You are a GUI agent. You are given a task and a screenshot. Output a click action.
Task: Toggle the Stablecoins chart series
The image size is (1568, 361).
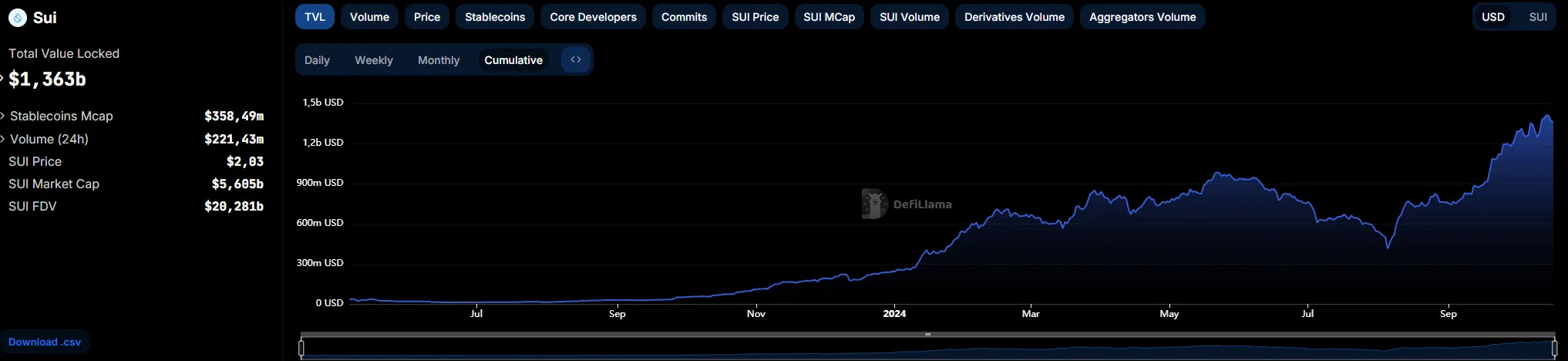(495, 17)
